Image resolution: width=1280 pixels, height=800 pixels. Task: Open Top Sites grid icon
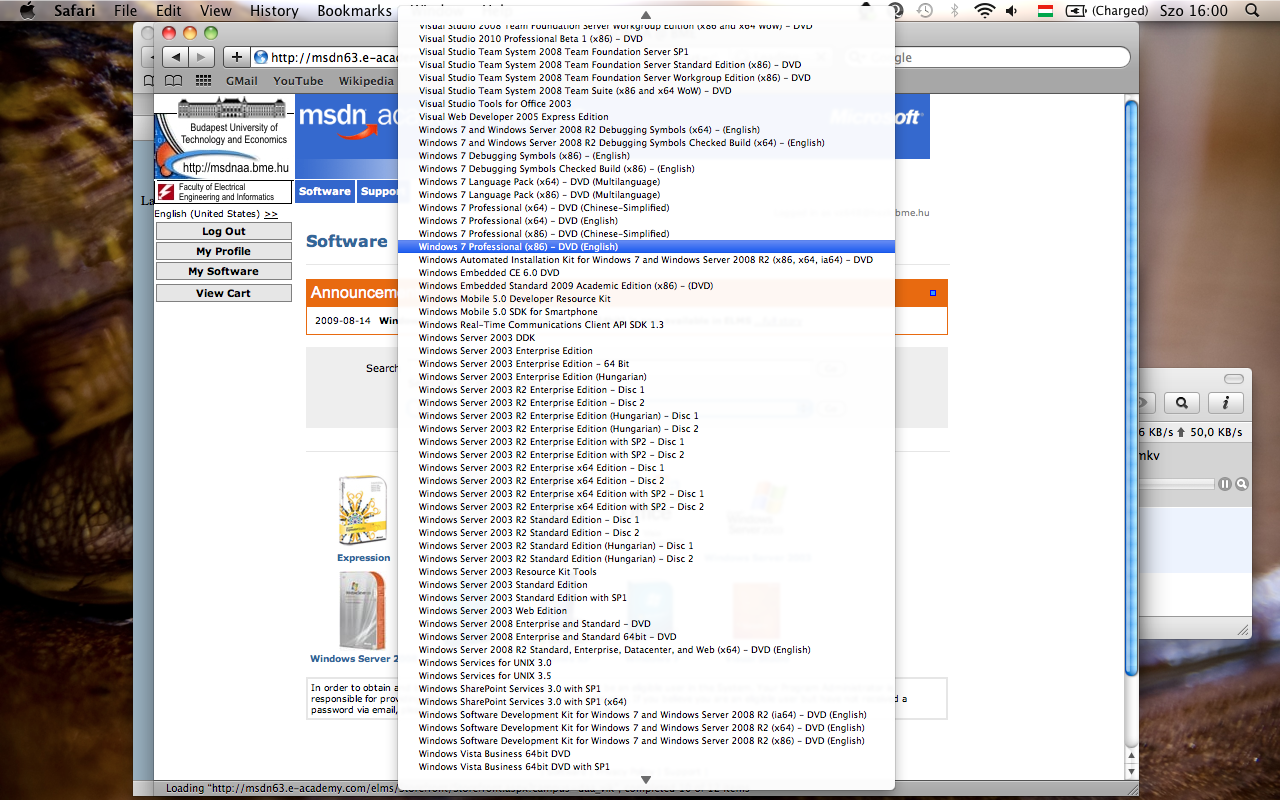point(204,81)
